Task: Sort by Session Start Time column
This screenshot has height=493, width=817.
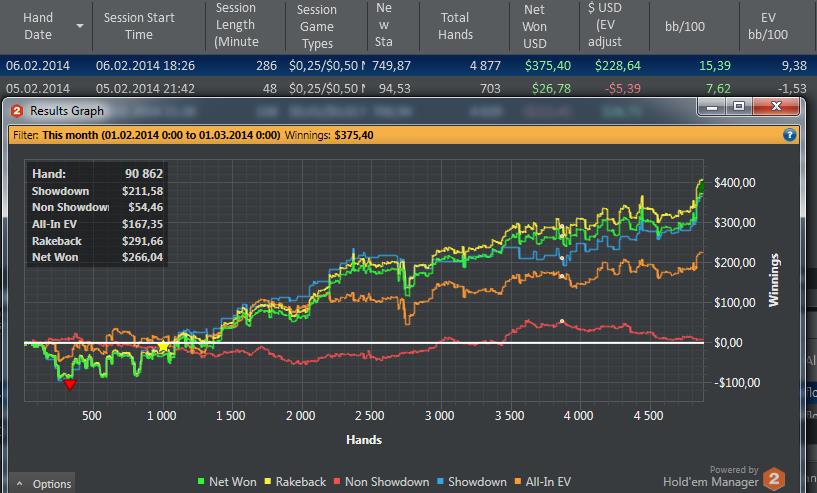Action: tap(139, 26)
